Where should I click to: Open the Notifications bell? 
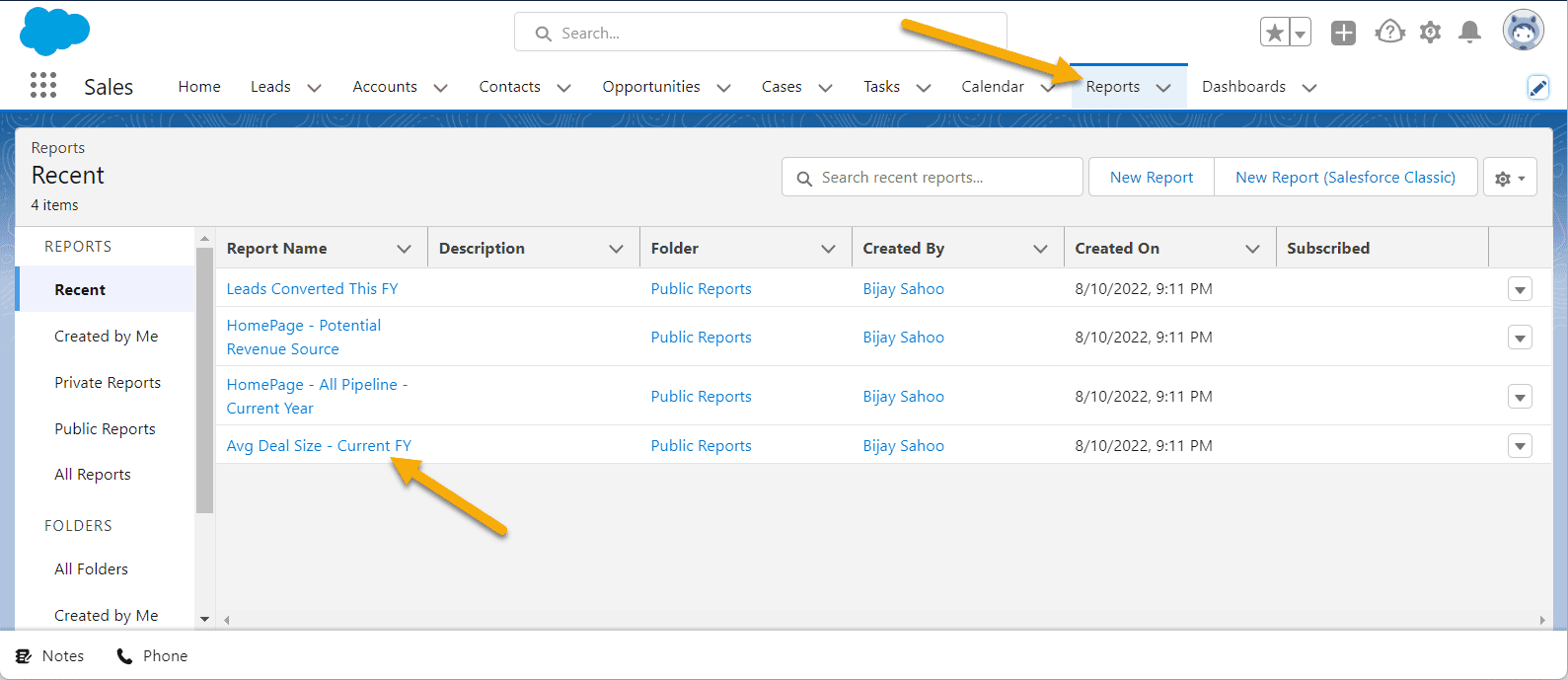pos(1470,33)
